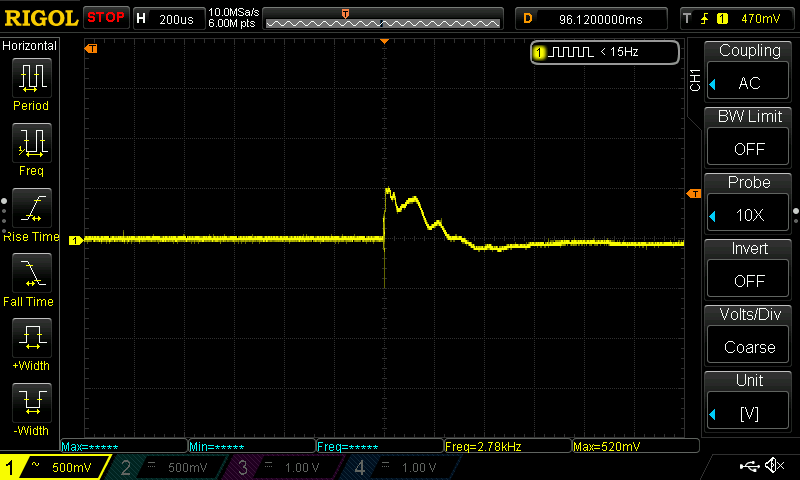Choose the Fall Time measurement icon

click(31, 272)
